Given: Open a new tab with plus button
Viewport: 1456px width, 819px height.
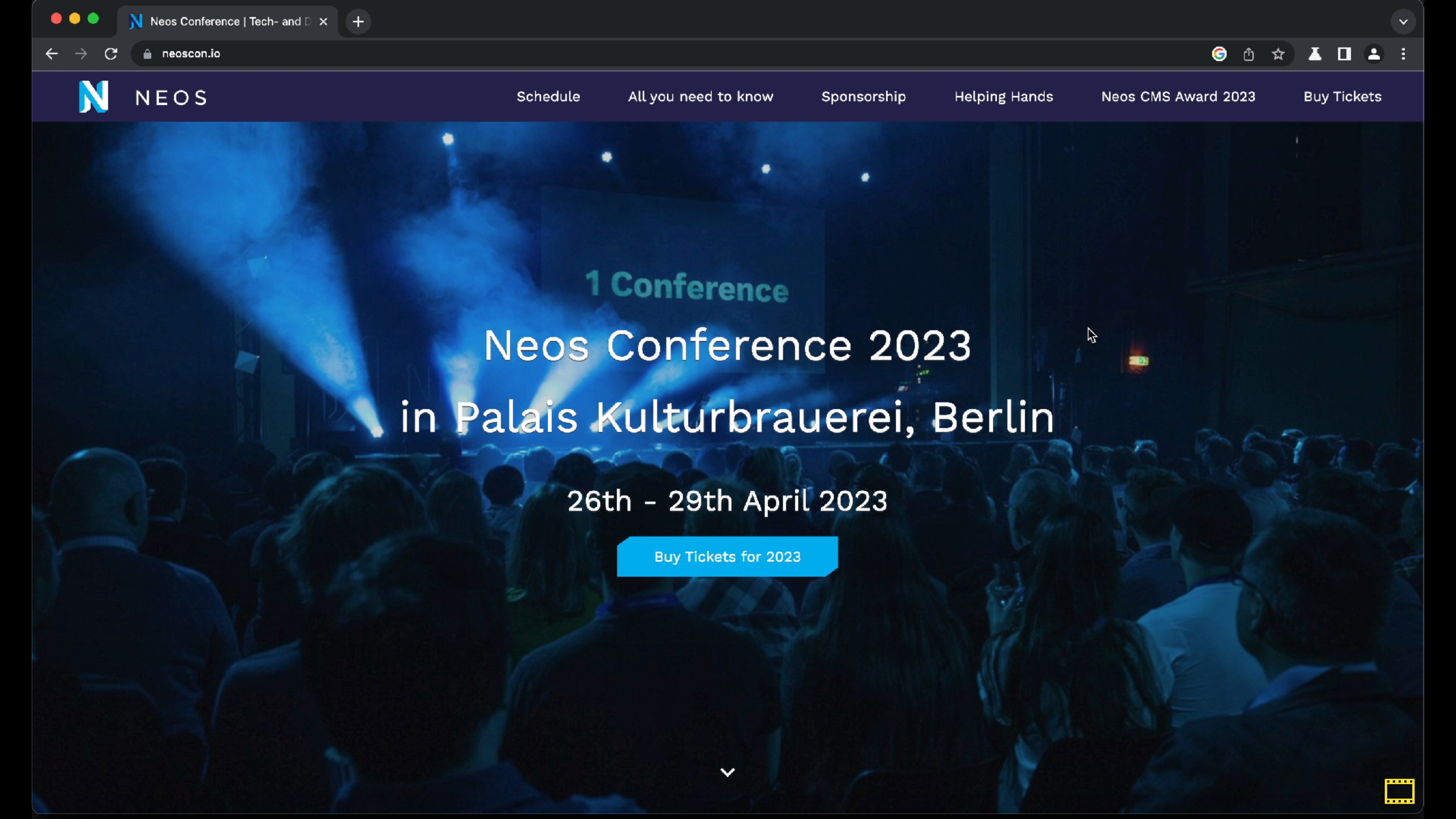Looking at the screenshot, I should pyautogui.click(x=358, y=21).
